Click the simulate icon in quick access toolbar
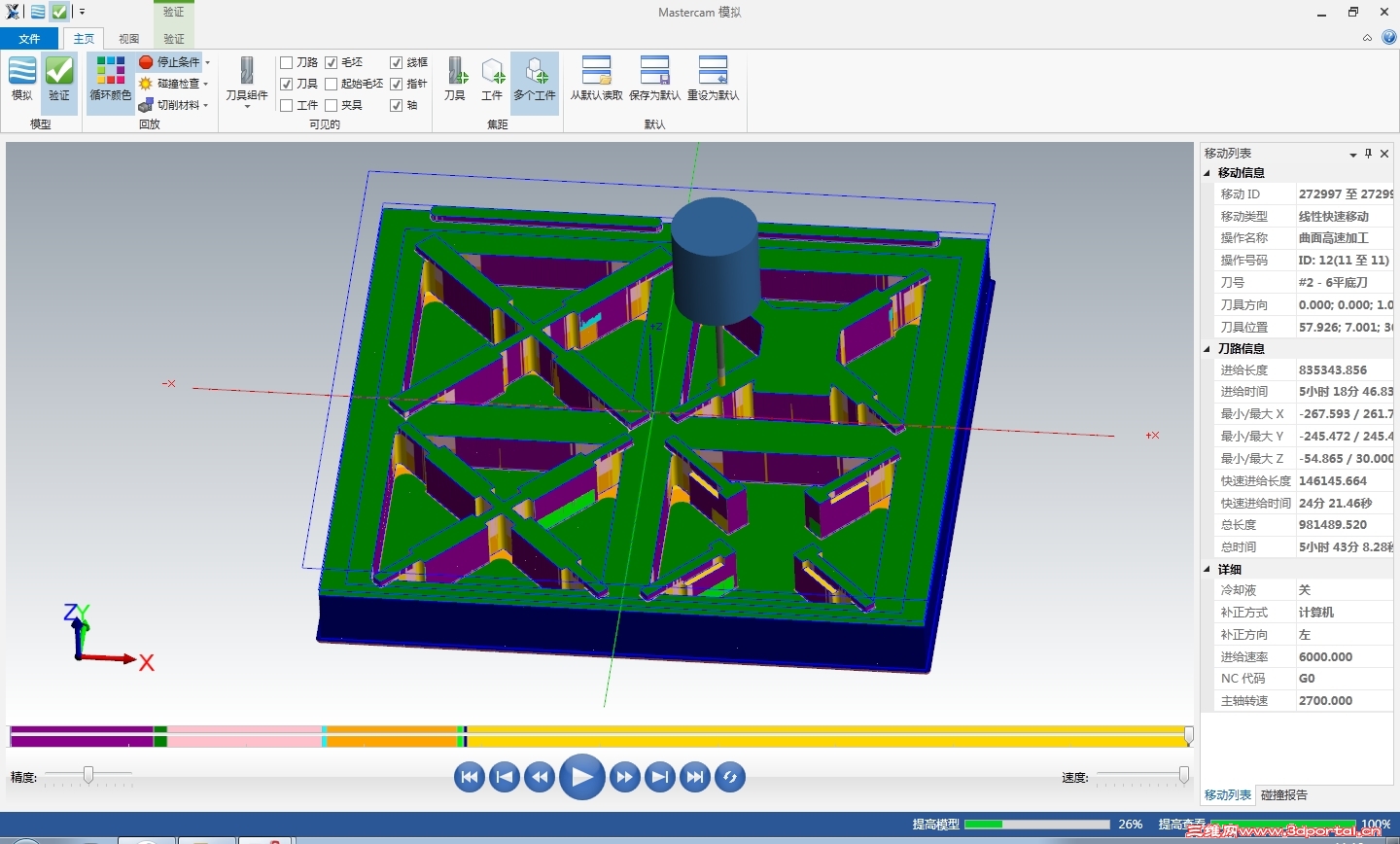The height and width of the screenshot is (844, 1400). coord(37,13)
